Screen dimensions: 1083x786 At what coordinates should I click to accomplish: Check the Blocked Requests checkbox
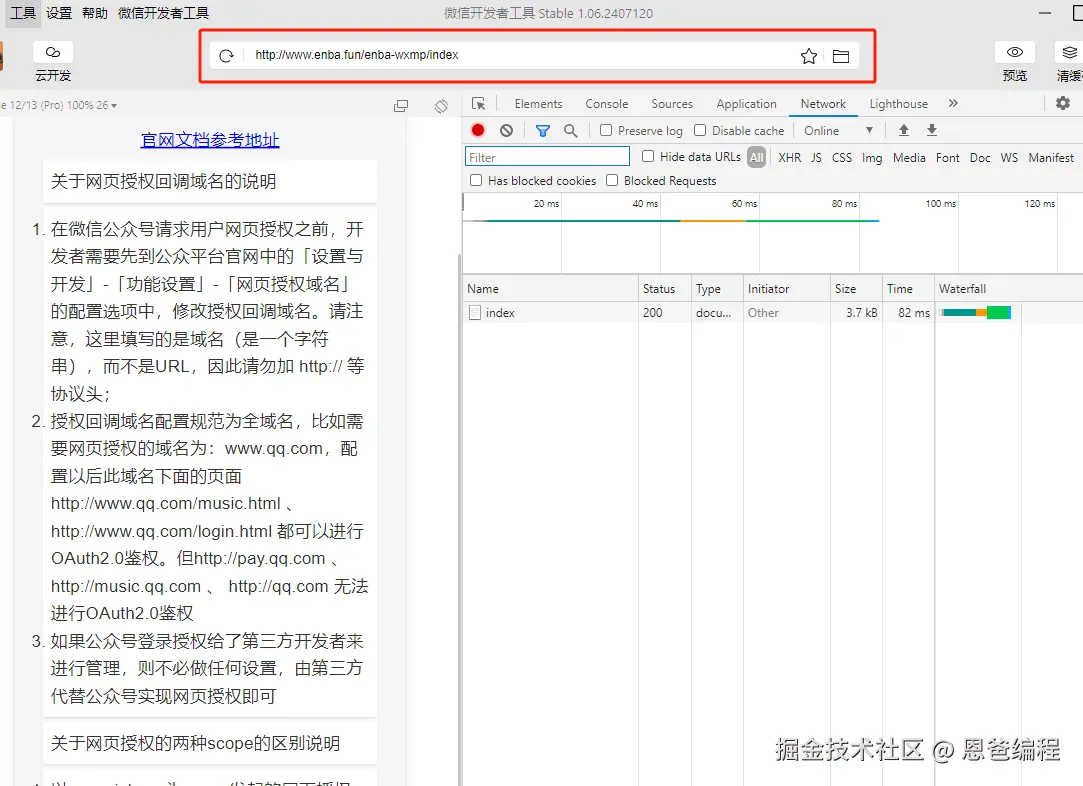pyautogui.click(x=613, y=180)
